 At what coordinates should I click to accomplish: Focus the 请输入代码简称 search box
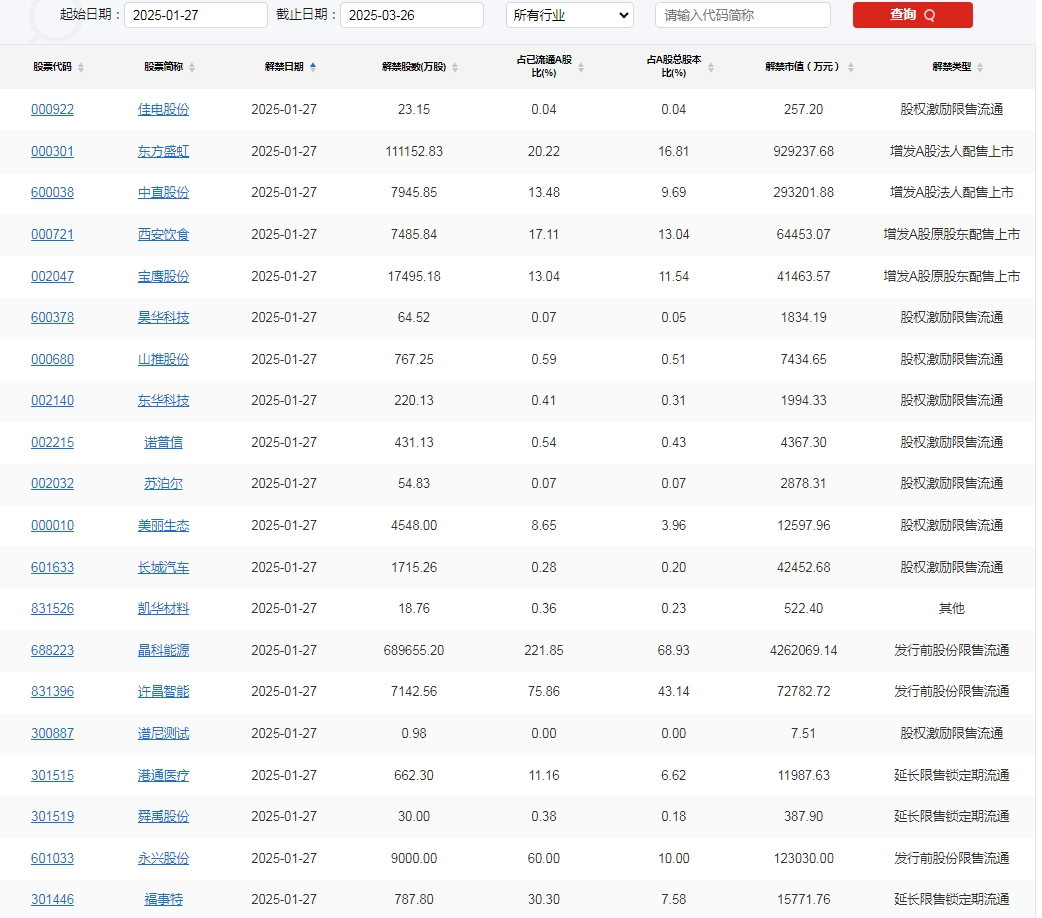tap(742, 15)
